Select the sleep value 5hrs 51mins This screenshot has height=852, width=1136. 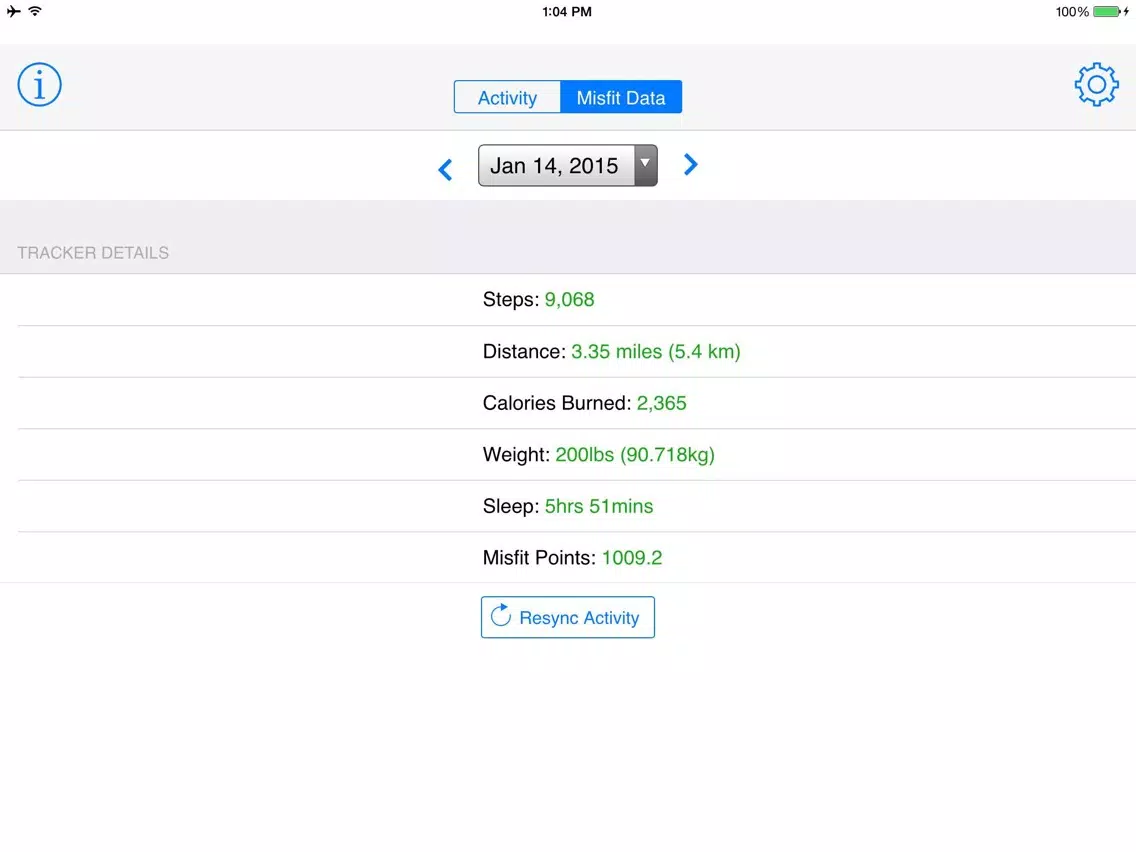point(598,506)
